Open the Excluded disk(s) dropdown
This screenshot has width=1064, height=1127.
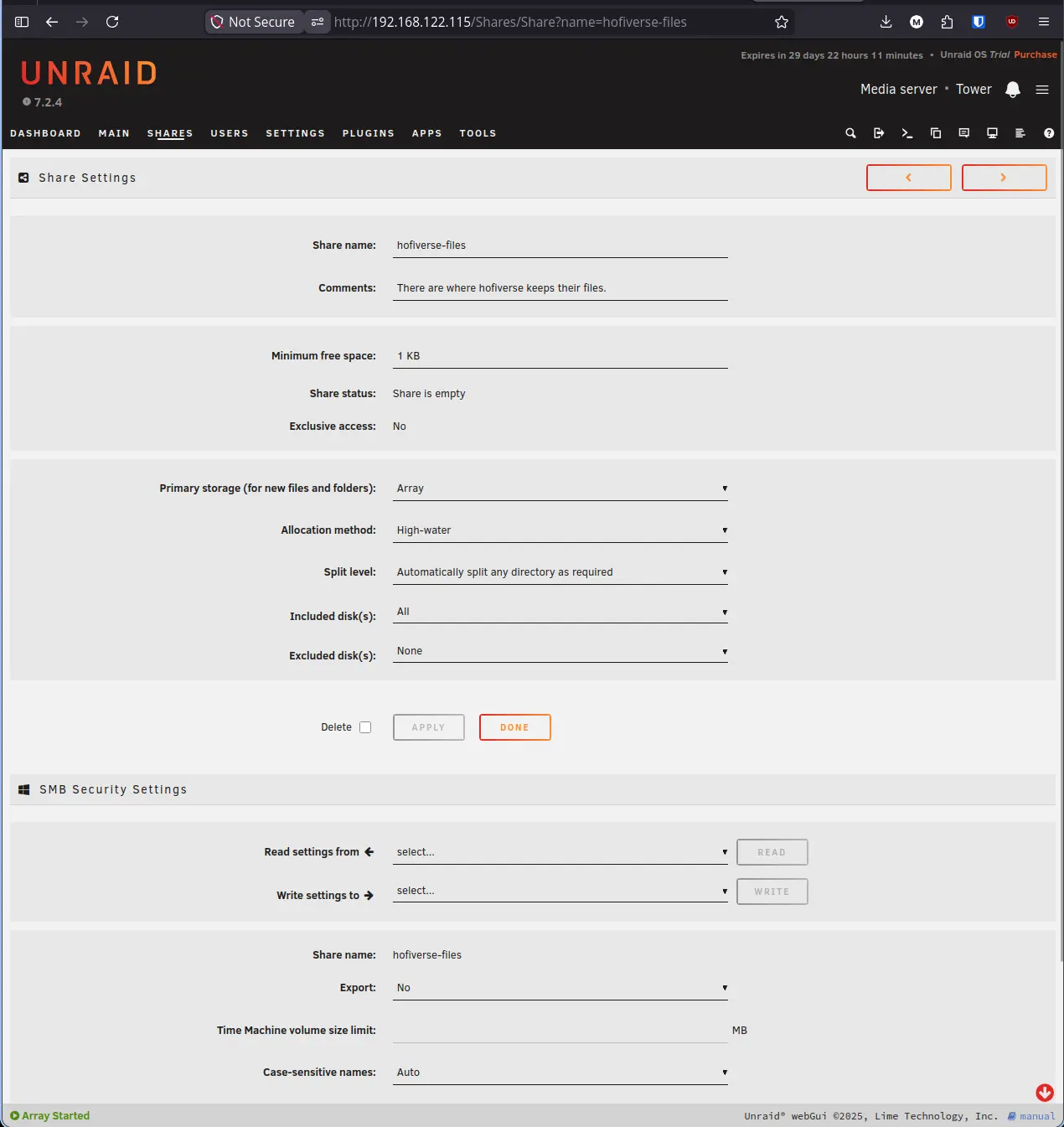tap(560, 651)
